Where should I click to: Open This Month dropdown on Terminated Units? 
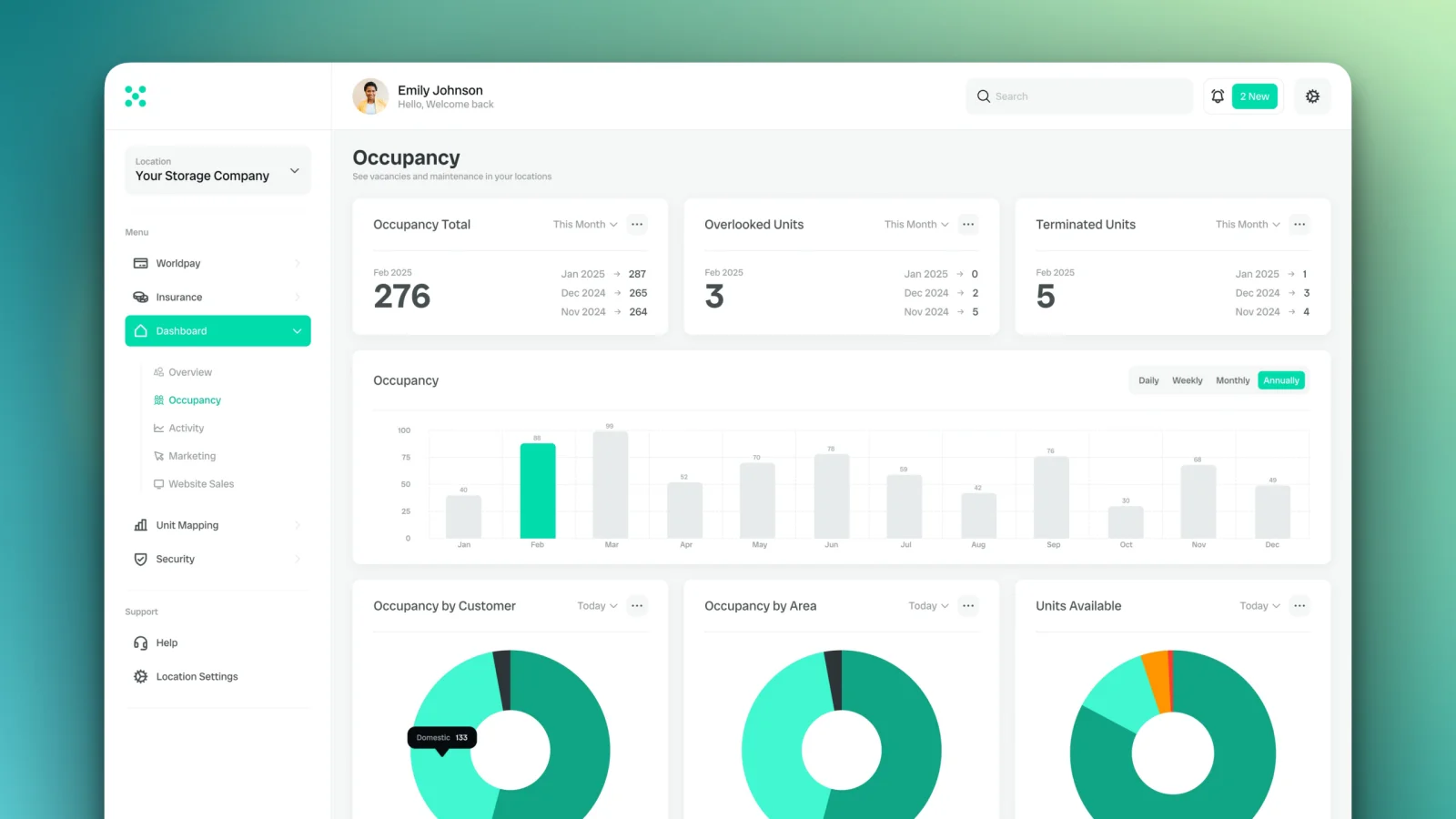[1248, 225]
